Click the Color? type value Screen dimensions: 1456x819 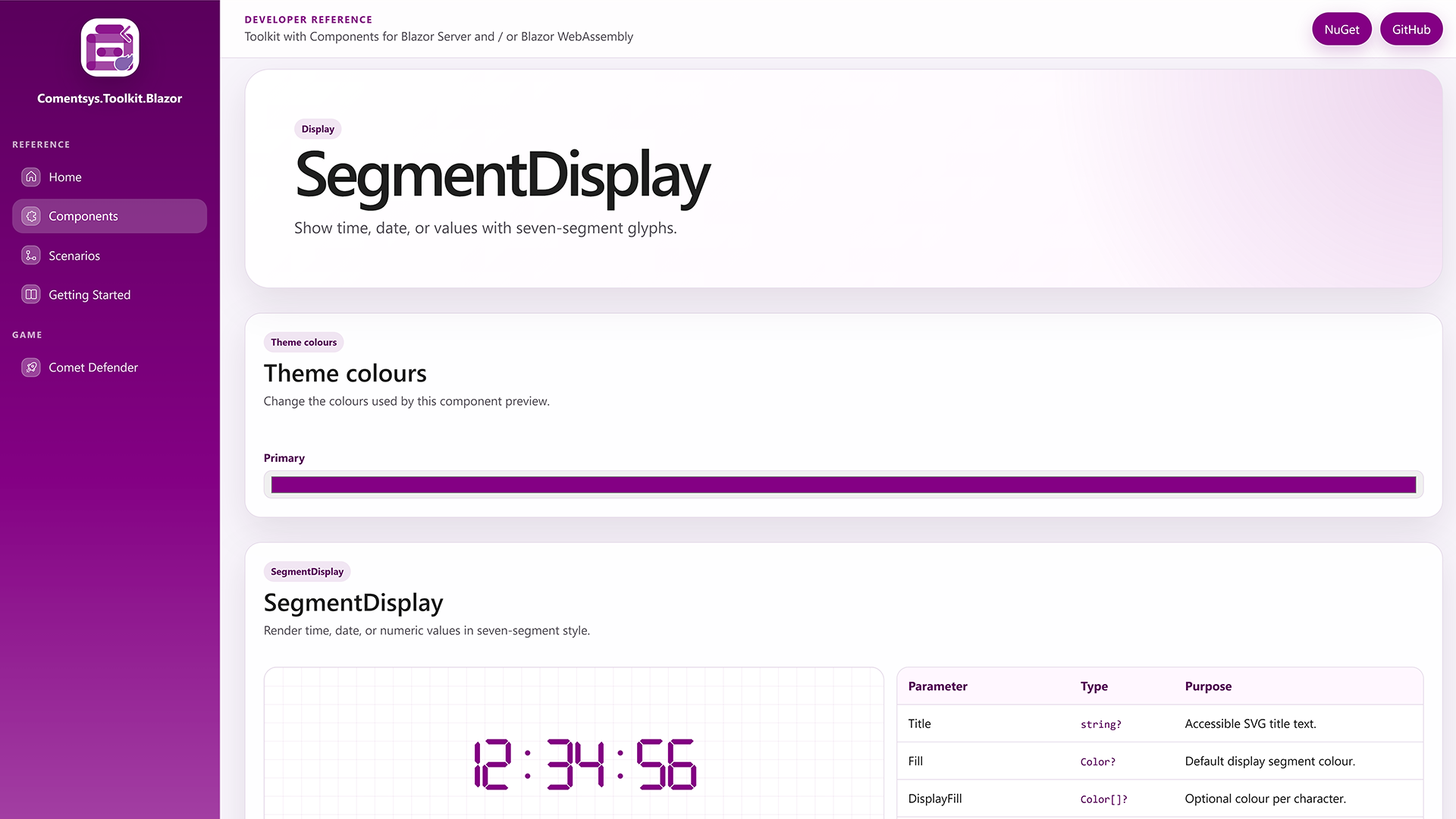coord(1098,762)
